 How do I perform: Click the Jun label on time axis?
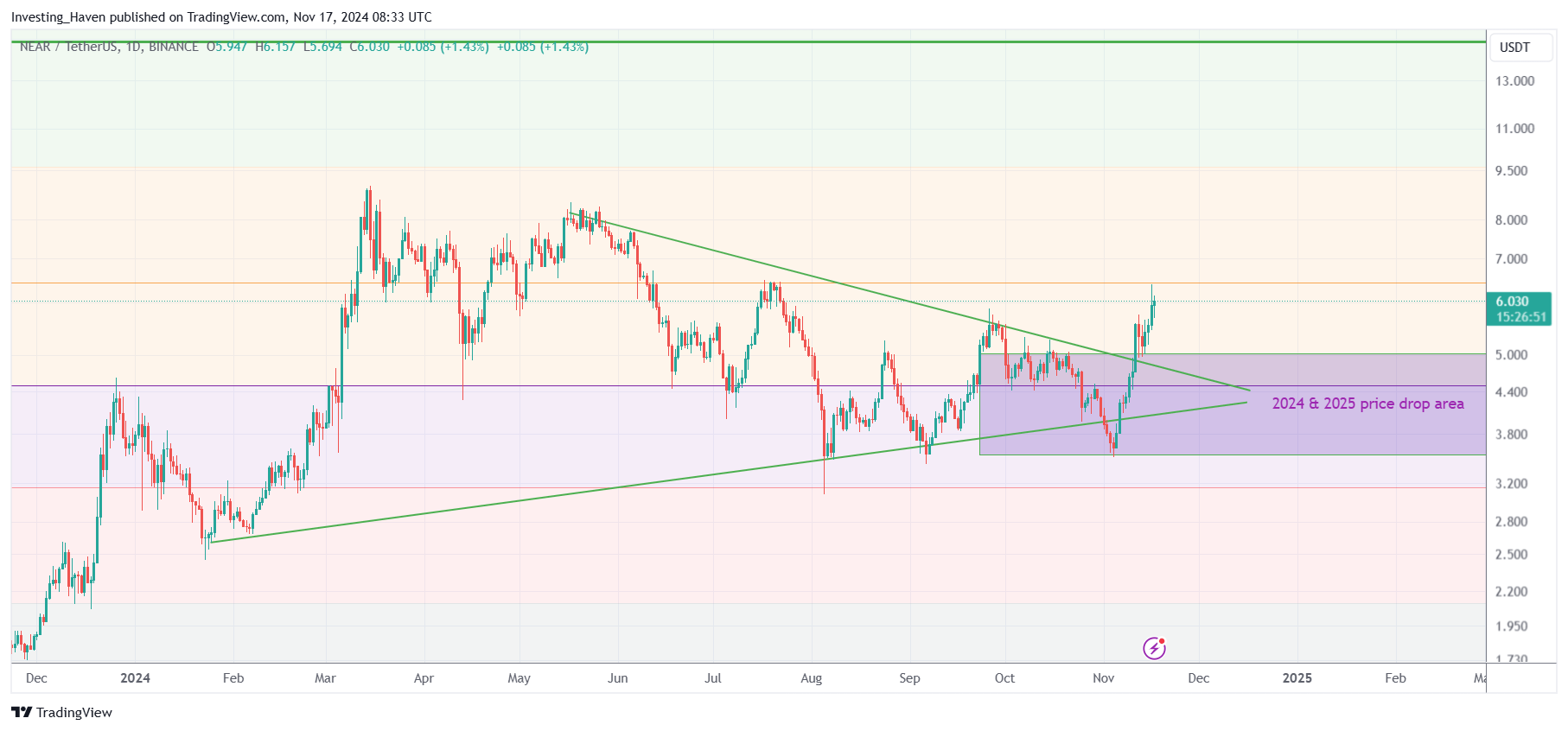click(x=617, y=678)
